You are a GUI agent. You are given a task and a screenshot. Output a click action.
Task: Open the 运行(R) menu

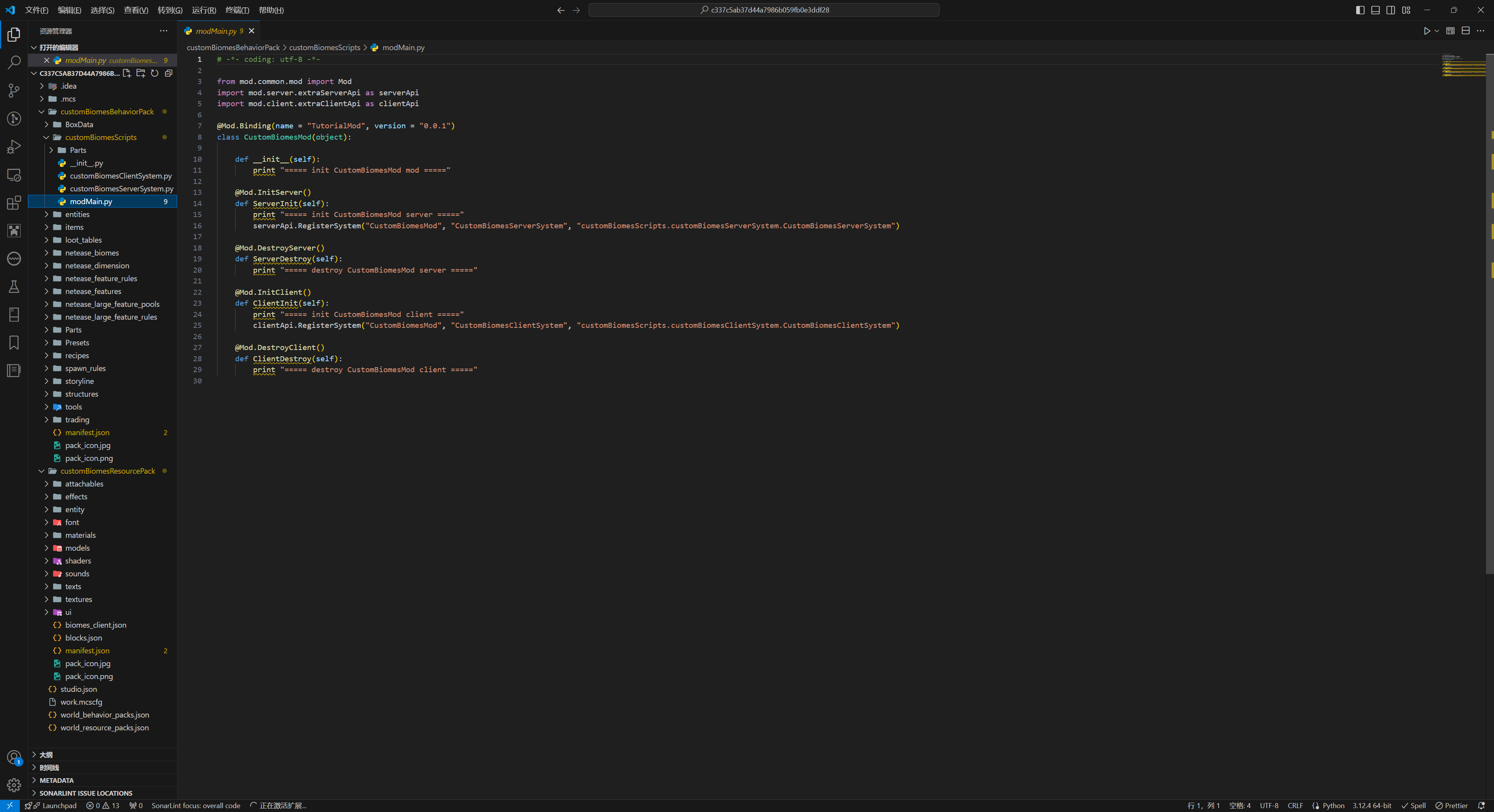pyautogui.click(x=203, y=10)
